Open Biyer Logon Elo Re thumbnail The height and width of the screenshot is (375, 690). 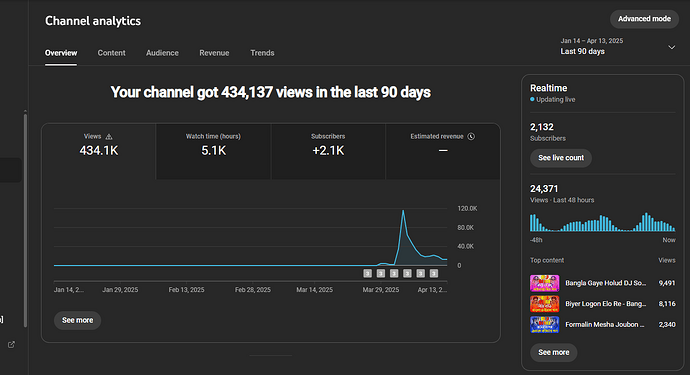[x=544, y=304]
